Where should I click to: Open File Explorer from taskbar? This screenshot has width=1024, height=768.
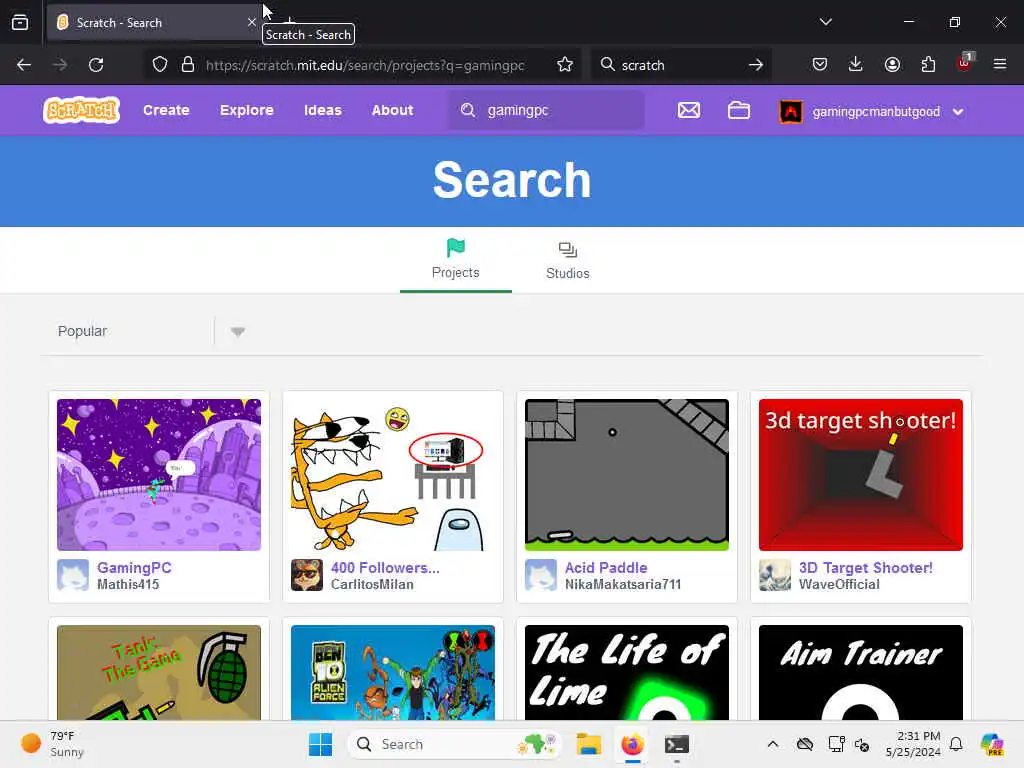(588, 744)
